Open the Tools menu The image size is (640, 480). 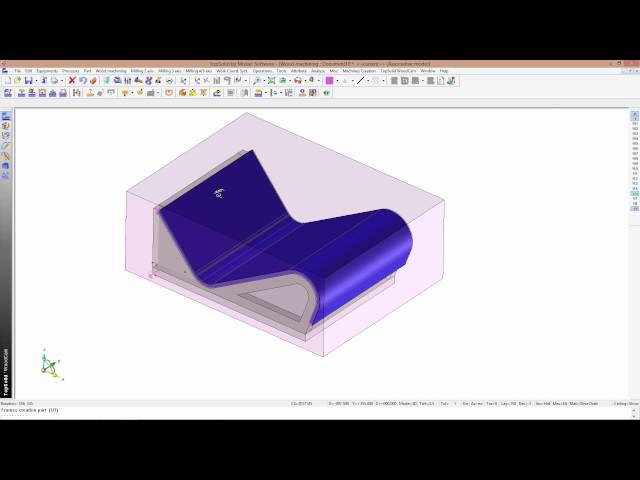pos(281,71)
